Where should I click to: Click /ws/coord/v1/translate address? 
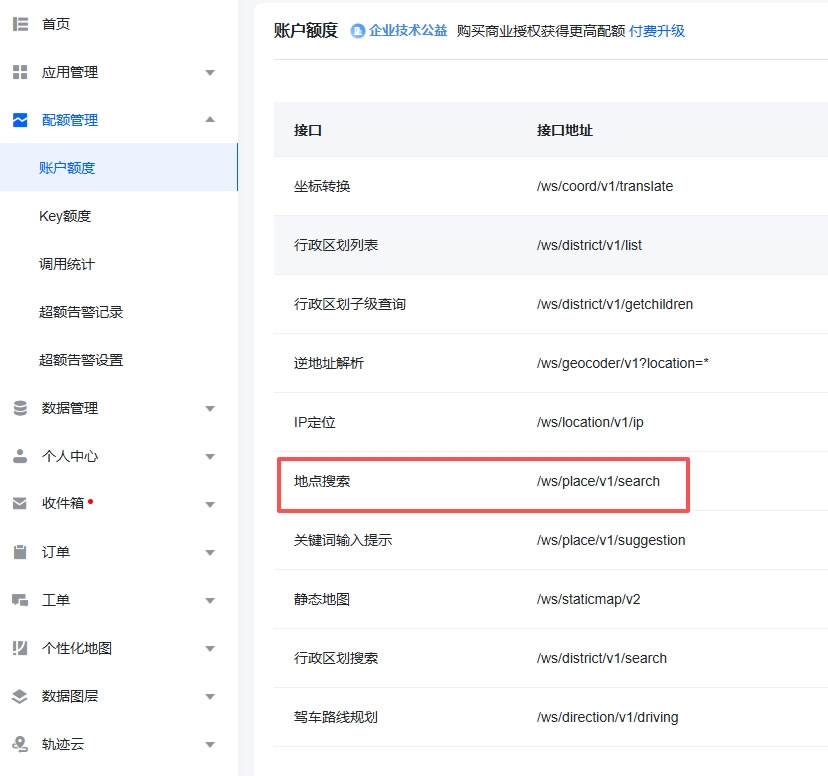605,186
